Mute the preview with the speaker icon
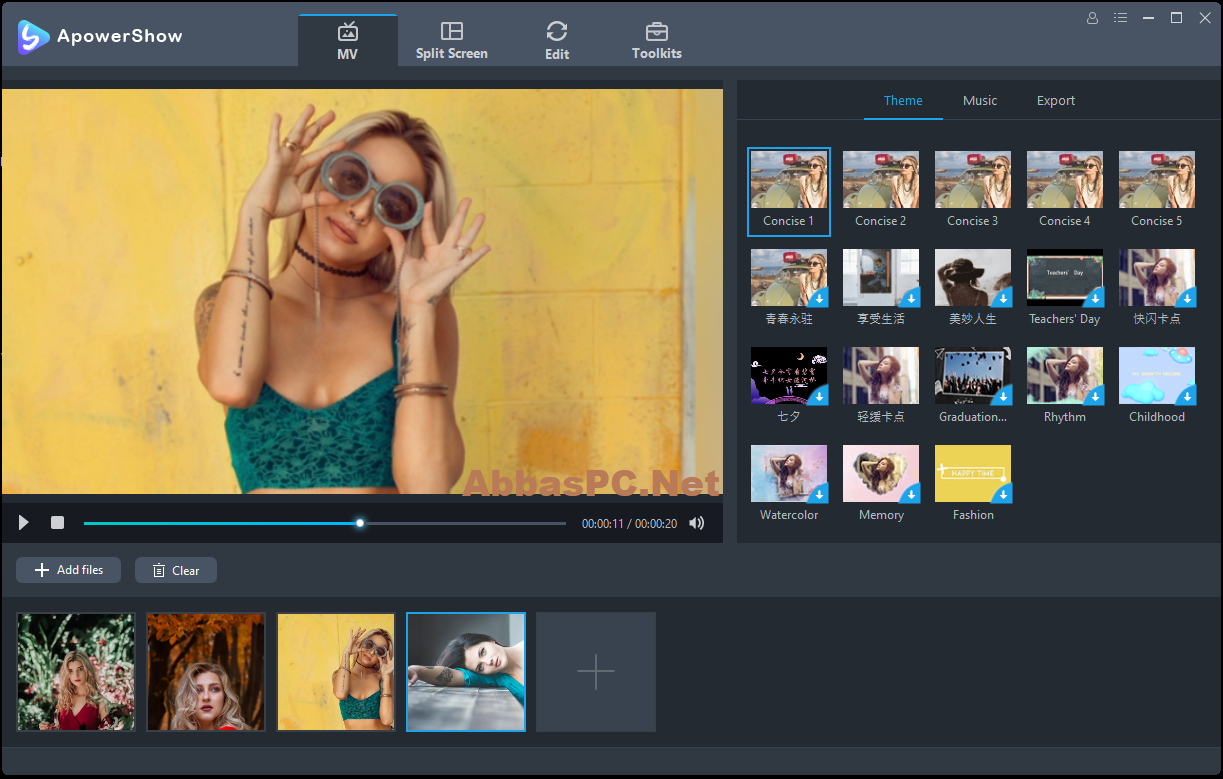The height and width of the screenshot is (779, 1223). pos(697,523)
